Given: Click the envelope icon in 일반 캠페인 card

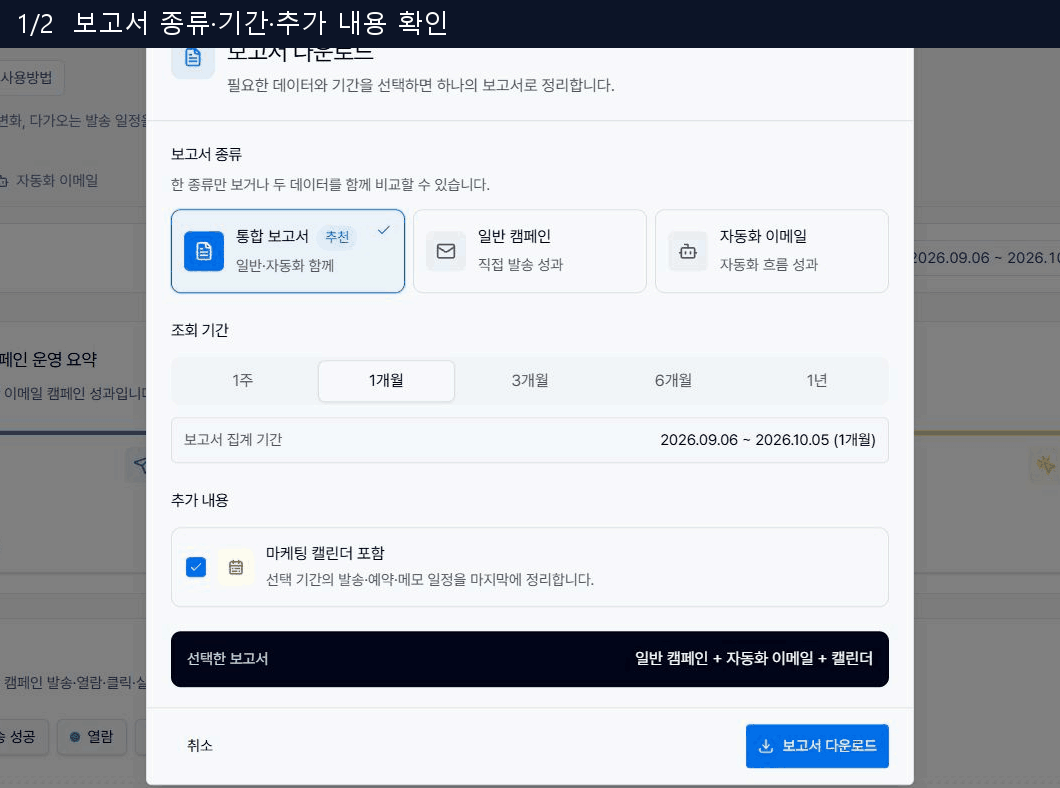Looking at the screenshot, I should click(x=445, y=251).
